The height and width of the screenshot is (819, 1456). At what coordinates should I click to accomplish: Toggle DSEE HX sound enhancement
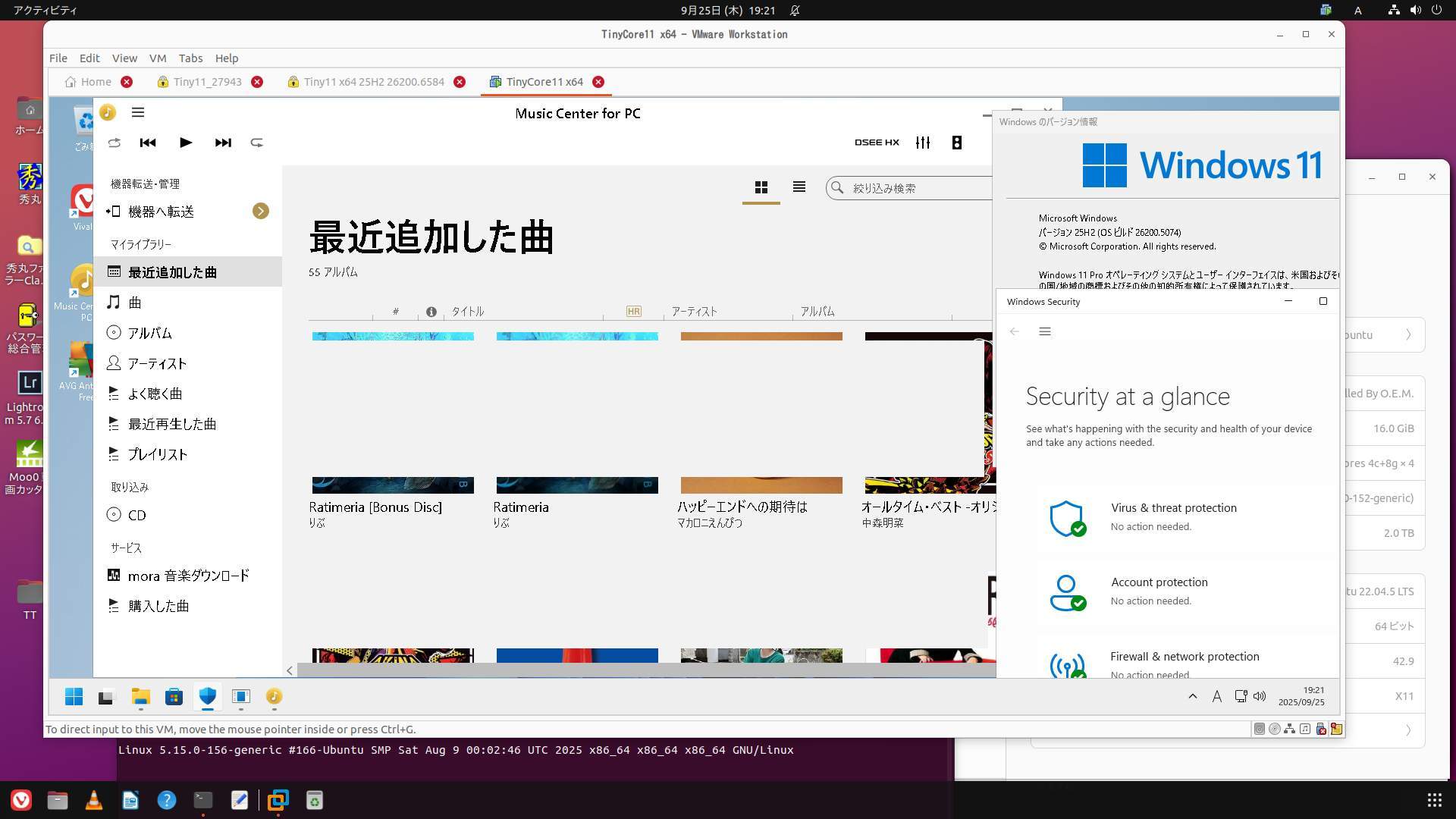click(877, 143)
